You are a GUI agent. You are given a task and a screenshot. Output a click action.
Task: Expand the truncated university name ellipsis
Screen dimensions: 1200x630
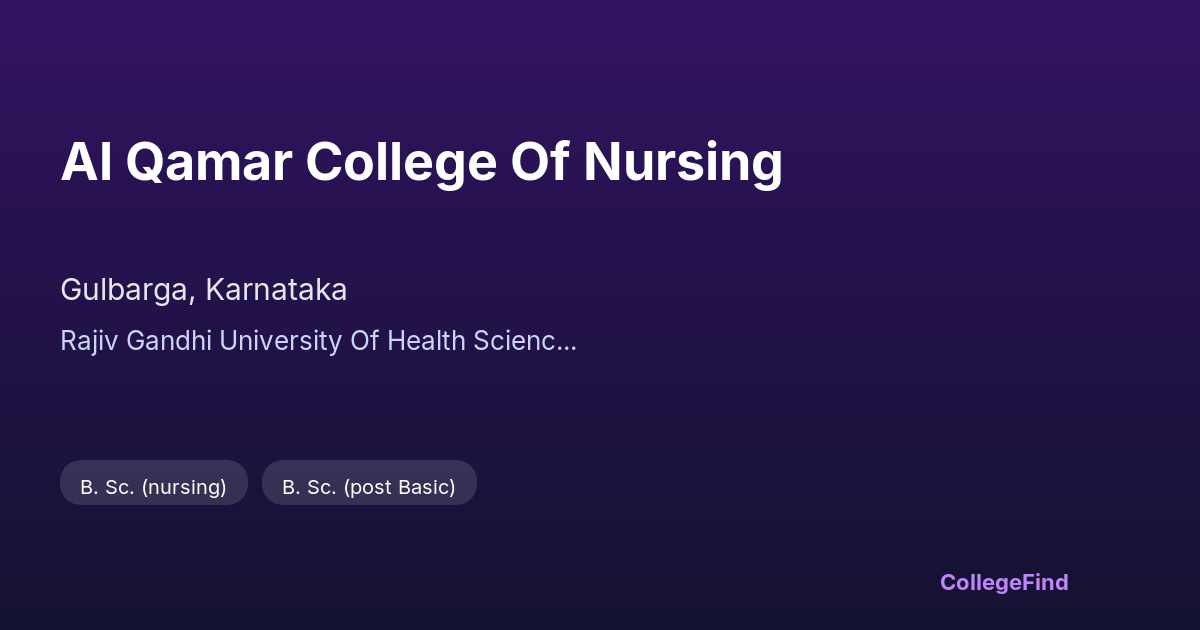coord(567,343)
